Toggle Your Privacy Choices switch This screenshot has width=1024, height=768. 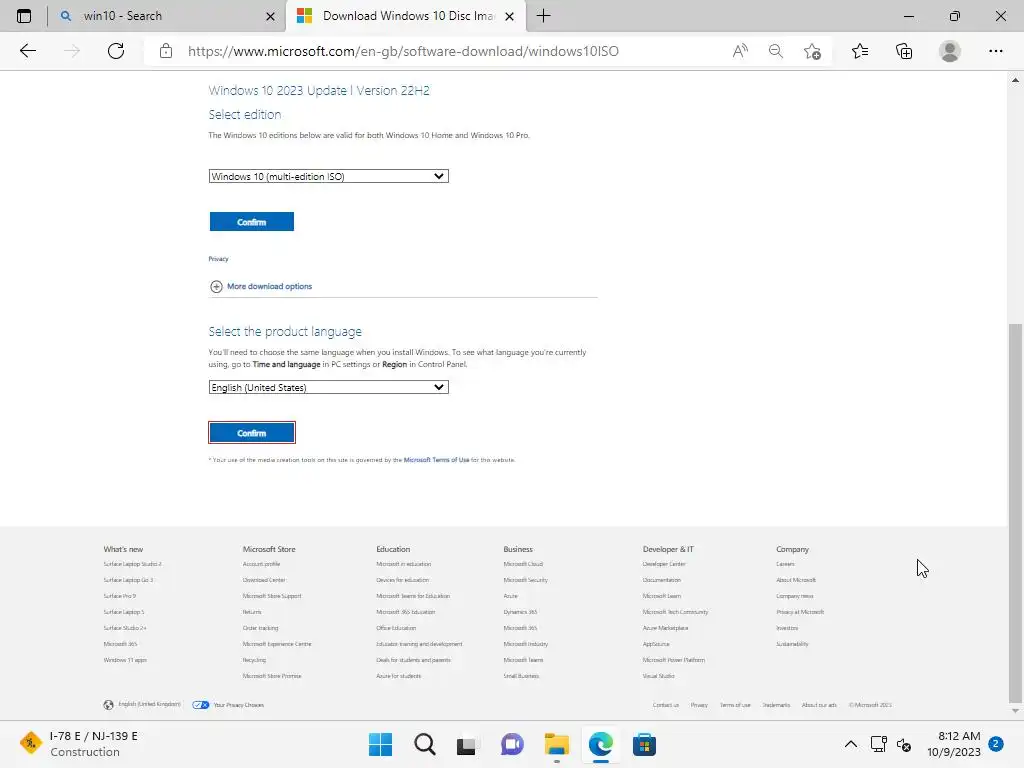[200, 705]
